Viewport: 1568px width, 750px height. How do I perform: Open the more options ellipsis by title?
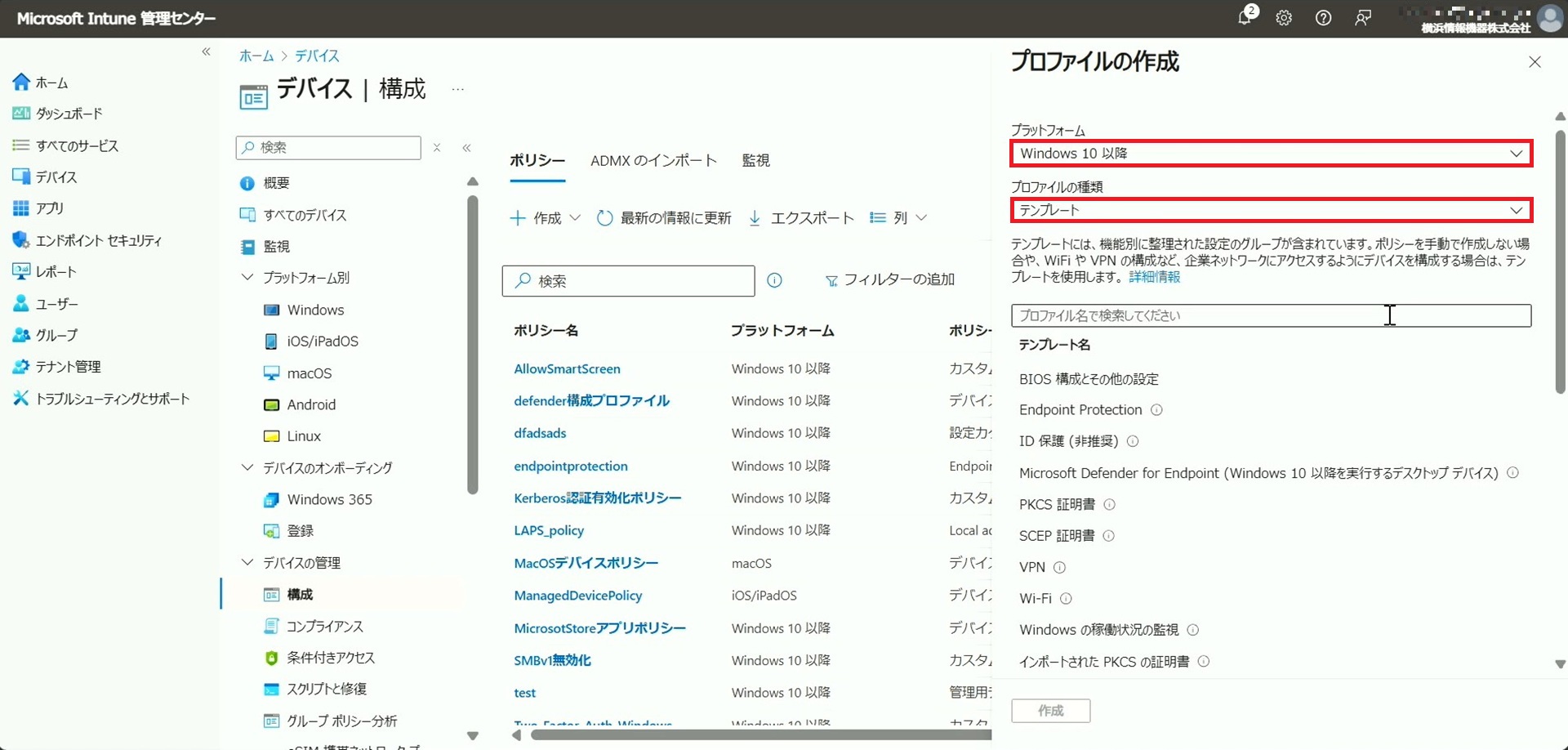[x=458, y=90]
